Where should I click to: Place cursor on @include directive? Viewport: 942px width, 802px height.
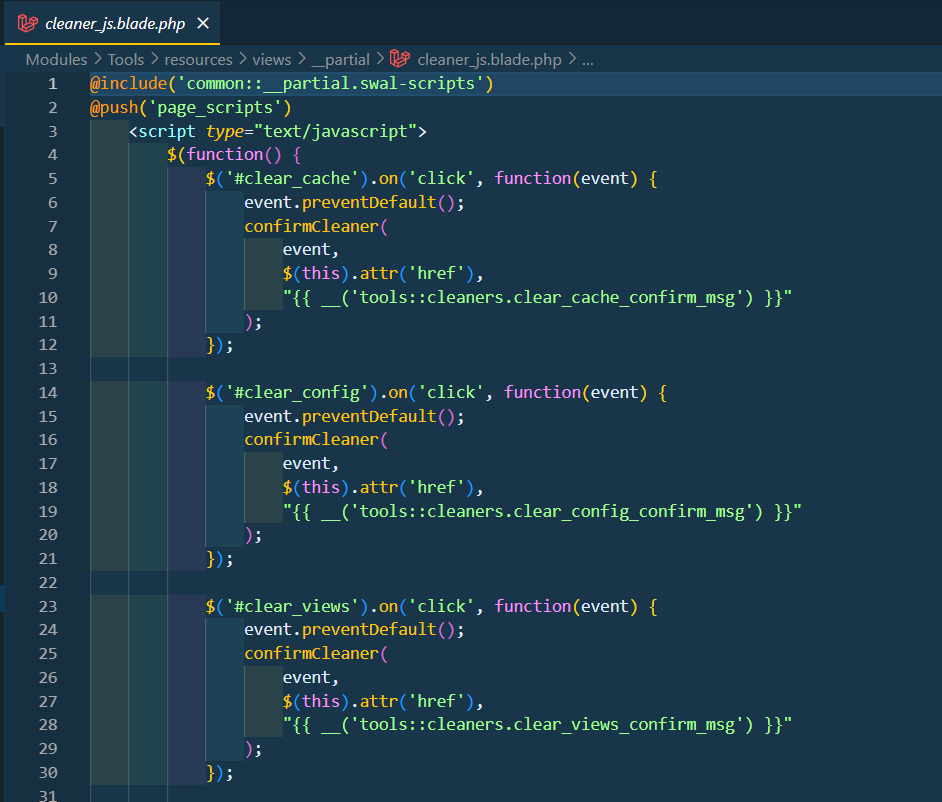coord(129,84)
